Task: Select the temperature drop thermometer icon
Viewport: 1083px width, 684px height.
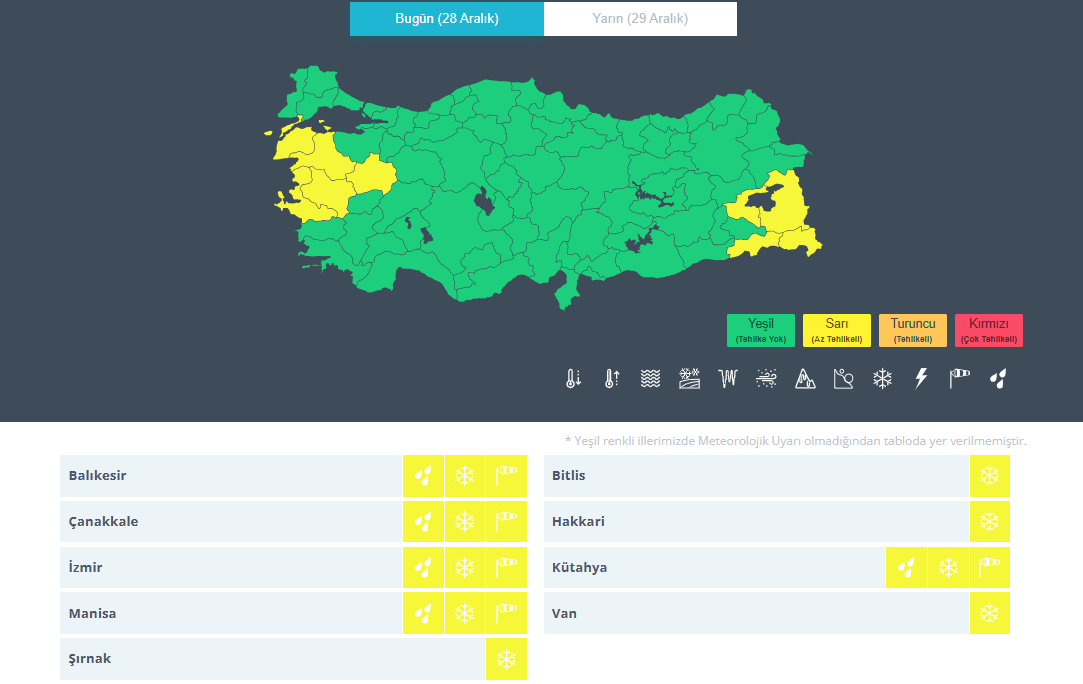Action: 573,379
